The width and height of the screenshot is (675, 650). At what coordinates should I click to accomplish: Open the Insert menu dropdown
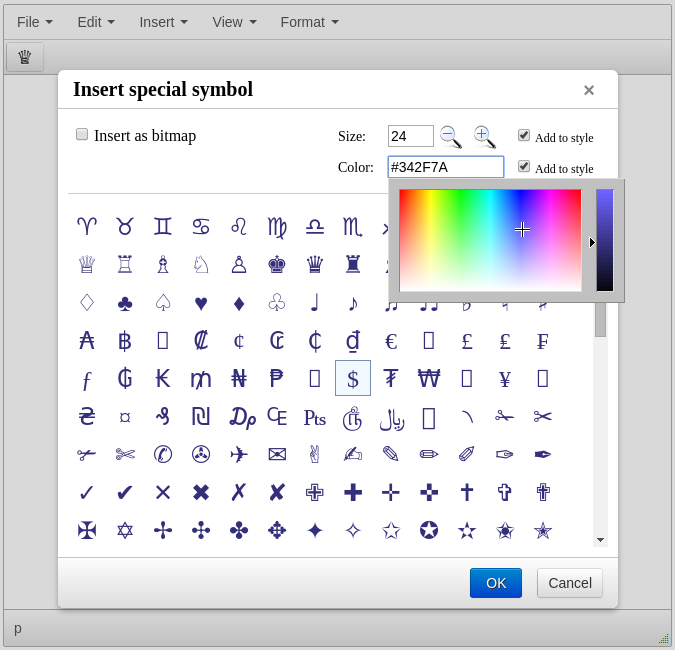click(x=163, y=22)
